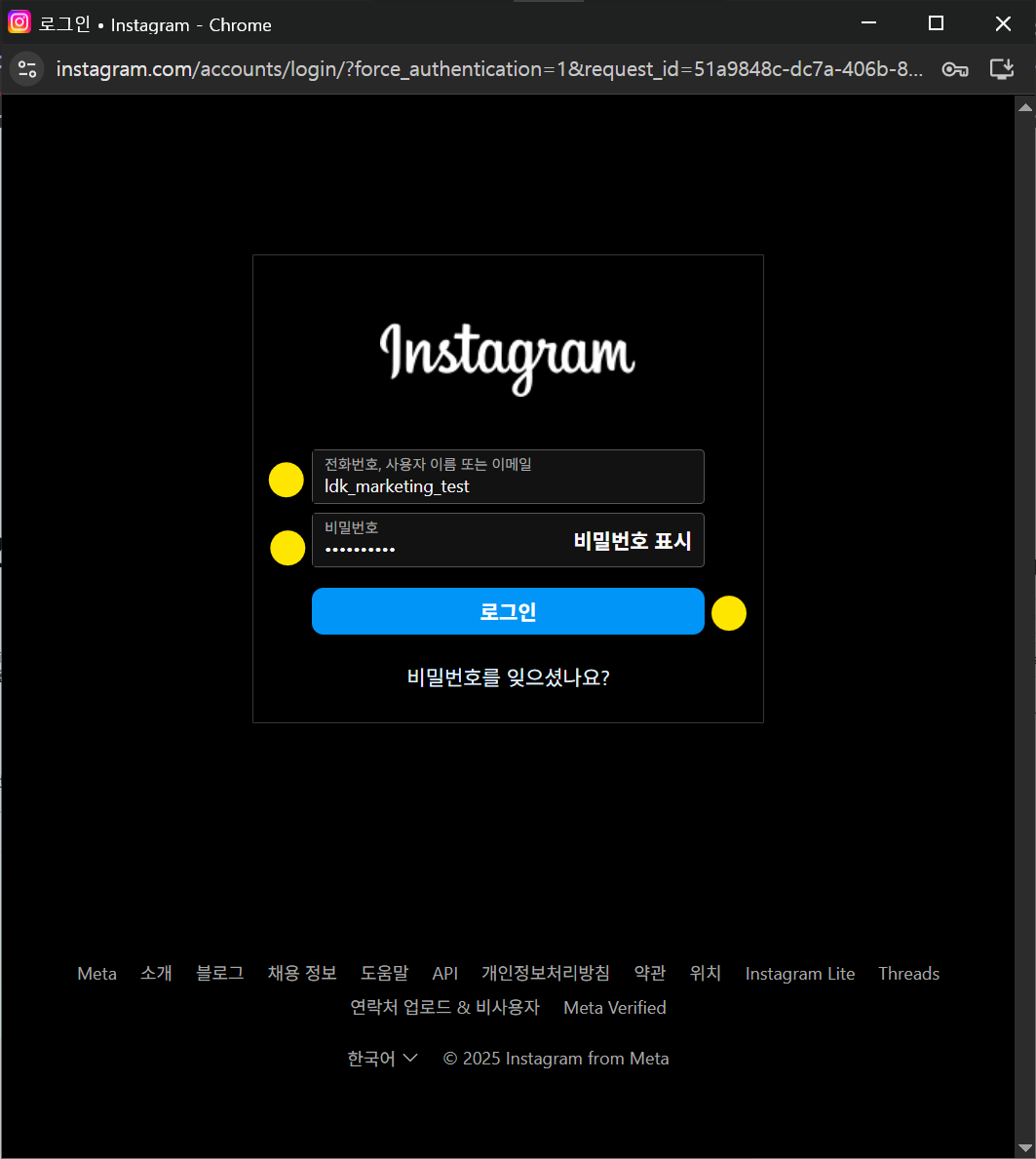Click the scrollbar down arrow
This screenshot has width=1036, height=1159.
[x=1025, y=1147]
